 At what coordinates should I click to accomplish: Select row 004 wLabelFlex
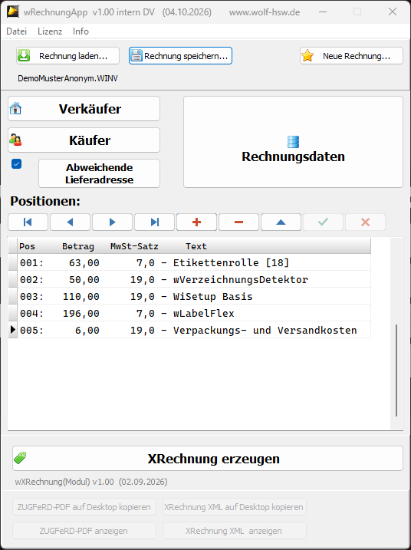189,313
